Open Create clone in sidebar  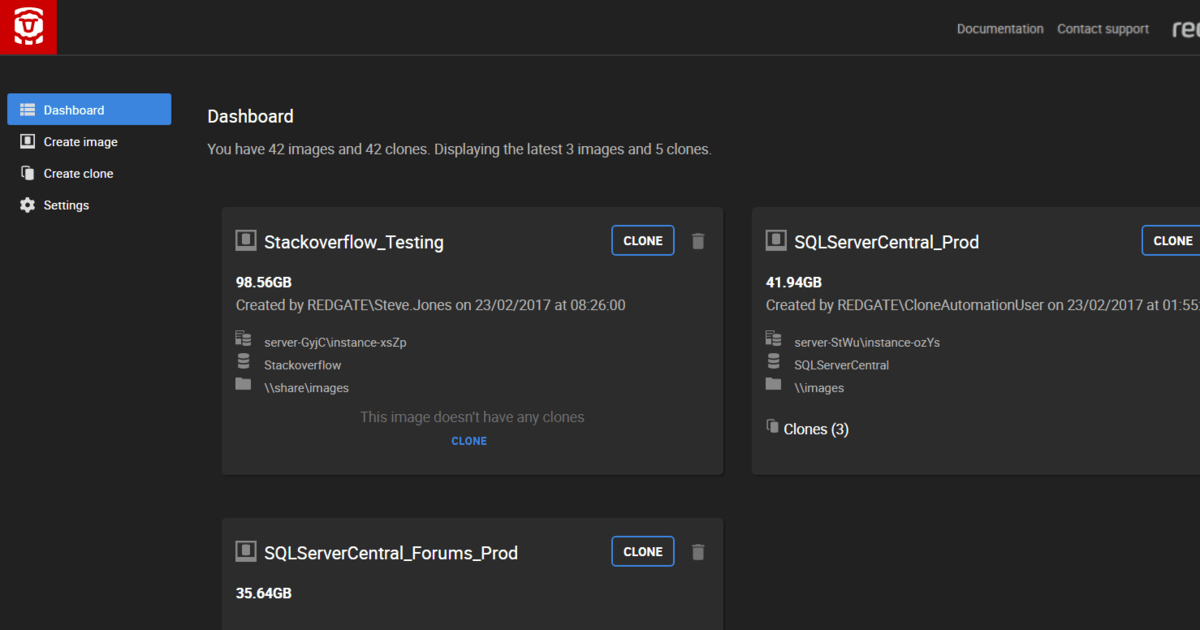click(x=78, y=173)
